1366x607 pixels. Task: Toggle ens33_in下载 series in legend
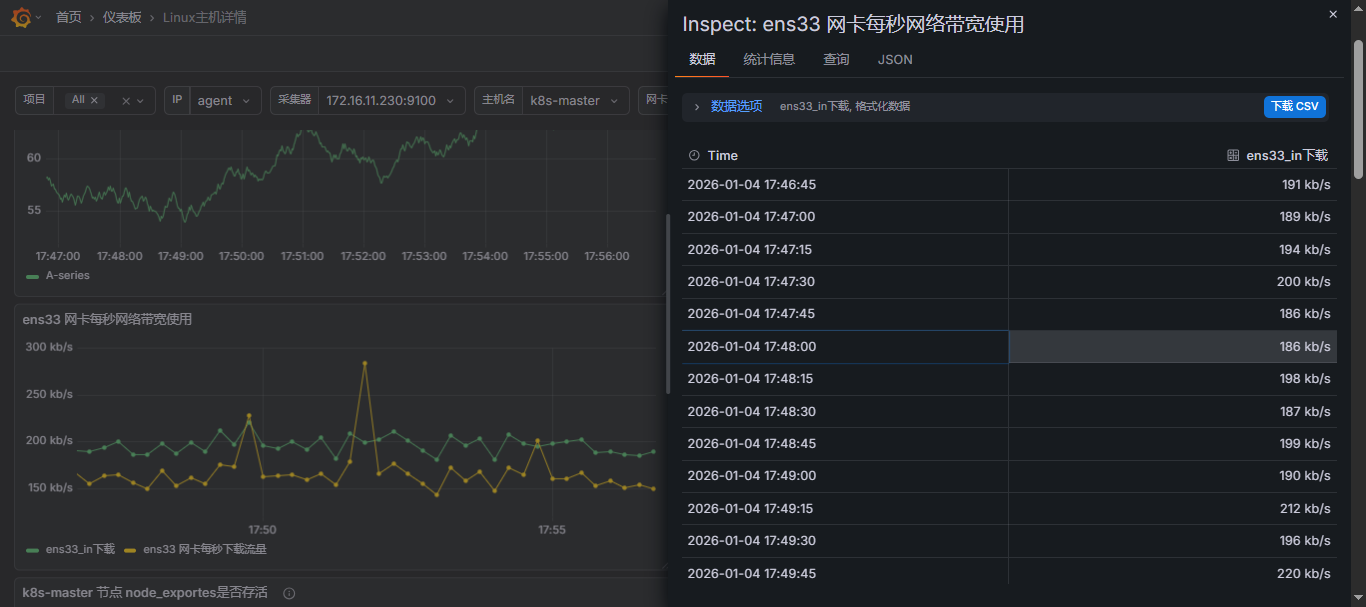pyautogui.click(x=80, y=549)
